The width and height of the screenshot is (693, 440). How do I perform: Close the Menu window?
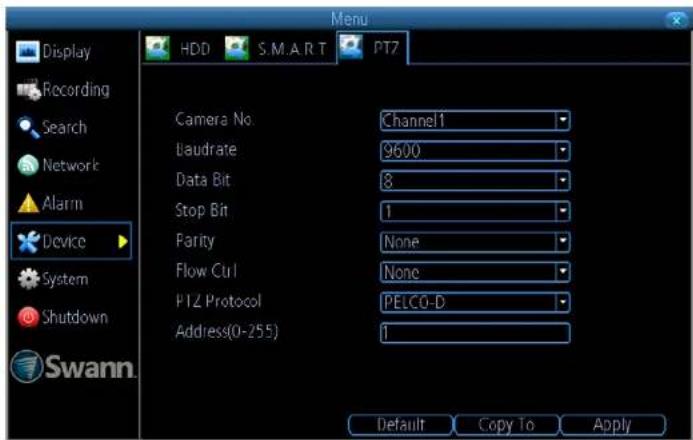676,19
